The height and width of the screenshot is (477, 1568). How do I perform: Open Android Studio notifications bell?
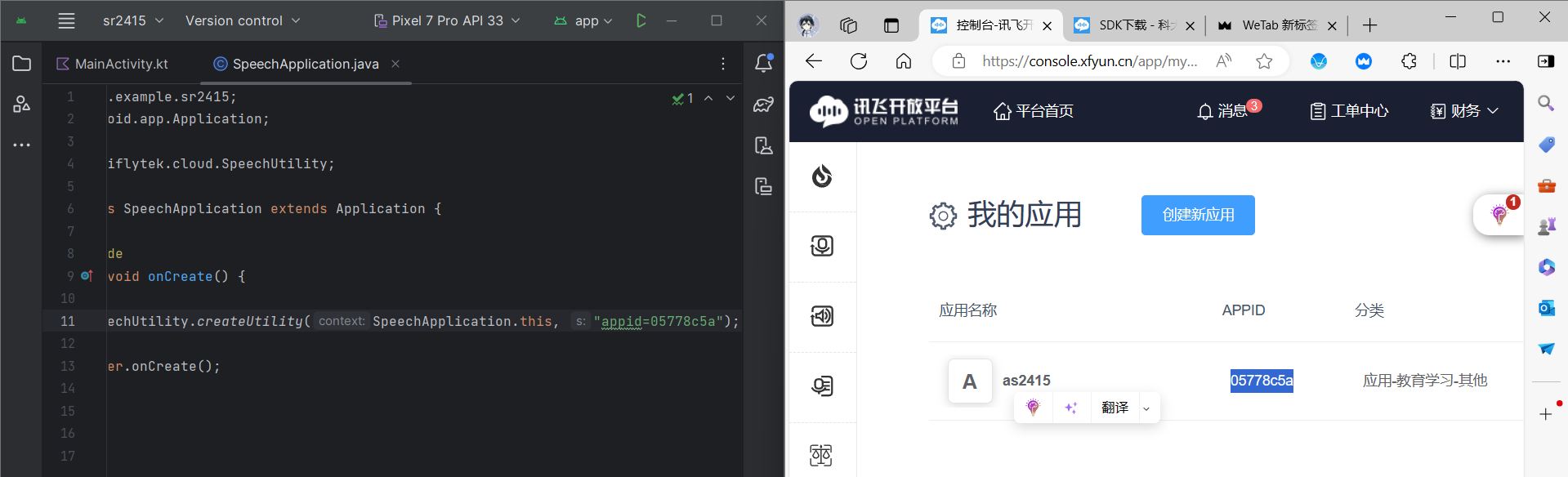click(x=764, y=63)
